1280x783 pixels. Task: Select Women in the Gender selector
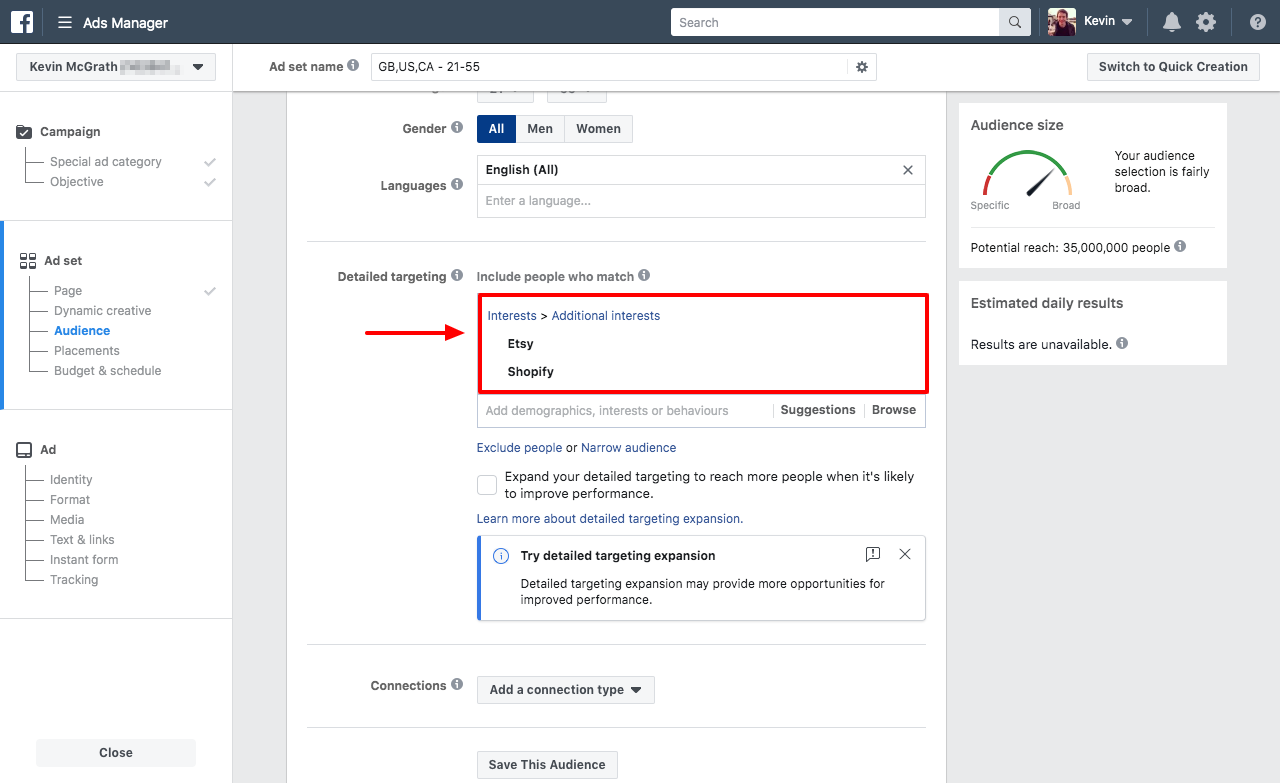598,128
